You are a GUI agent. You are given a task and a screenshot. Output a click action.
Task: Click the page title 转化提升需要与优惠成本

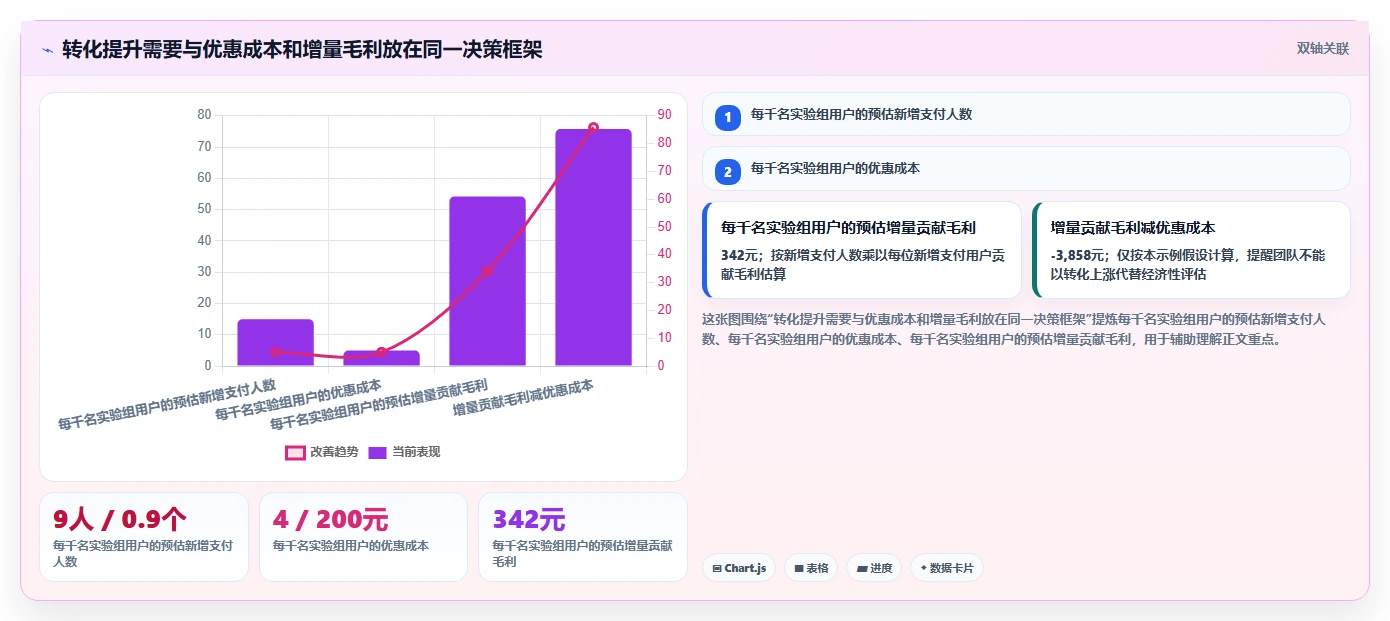click(x=302, y=49)
